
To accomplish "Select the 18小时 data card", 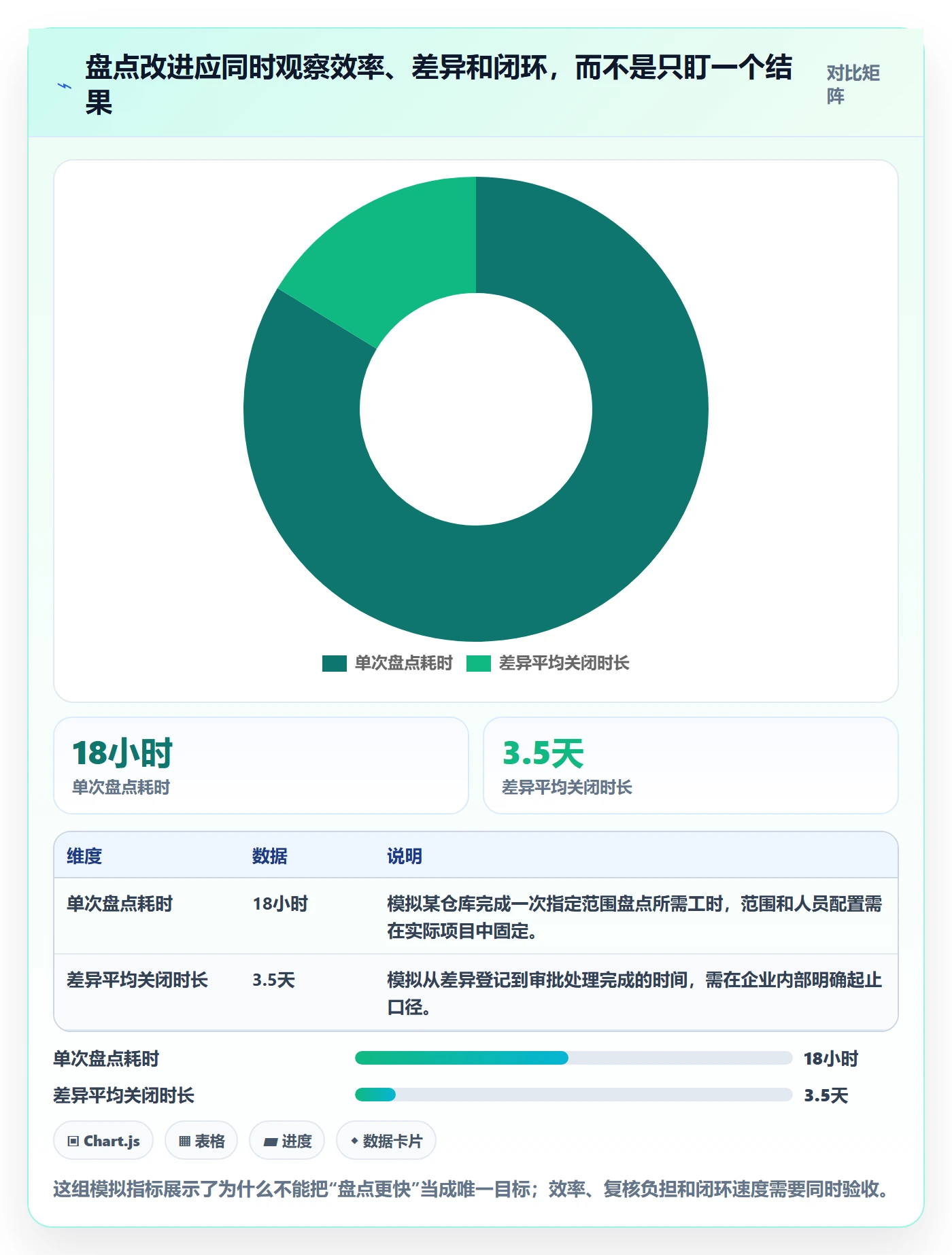I will [x=261, y=766].
